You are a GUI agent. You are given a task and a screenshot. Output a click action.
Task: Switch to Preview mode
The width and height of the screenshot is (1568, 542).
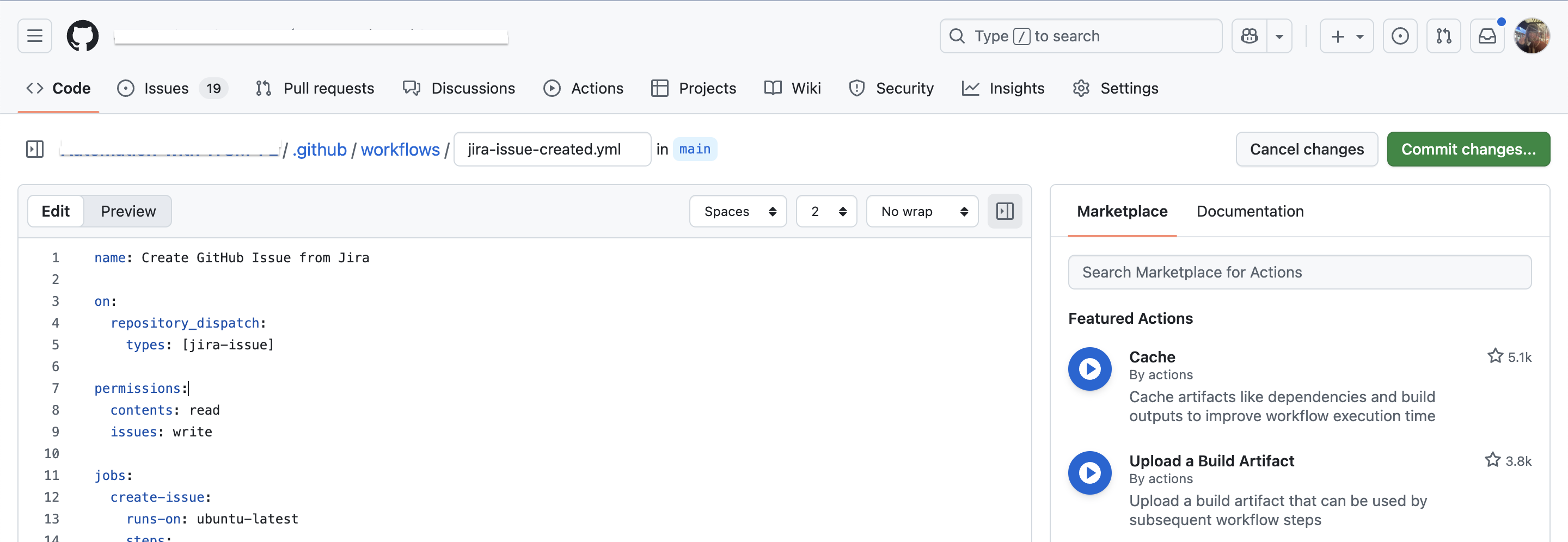pos(128,211)
